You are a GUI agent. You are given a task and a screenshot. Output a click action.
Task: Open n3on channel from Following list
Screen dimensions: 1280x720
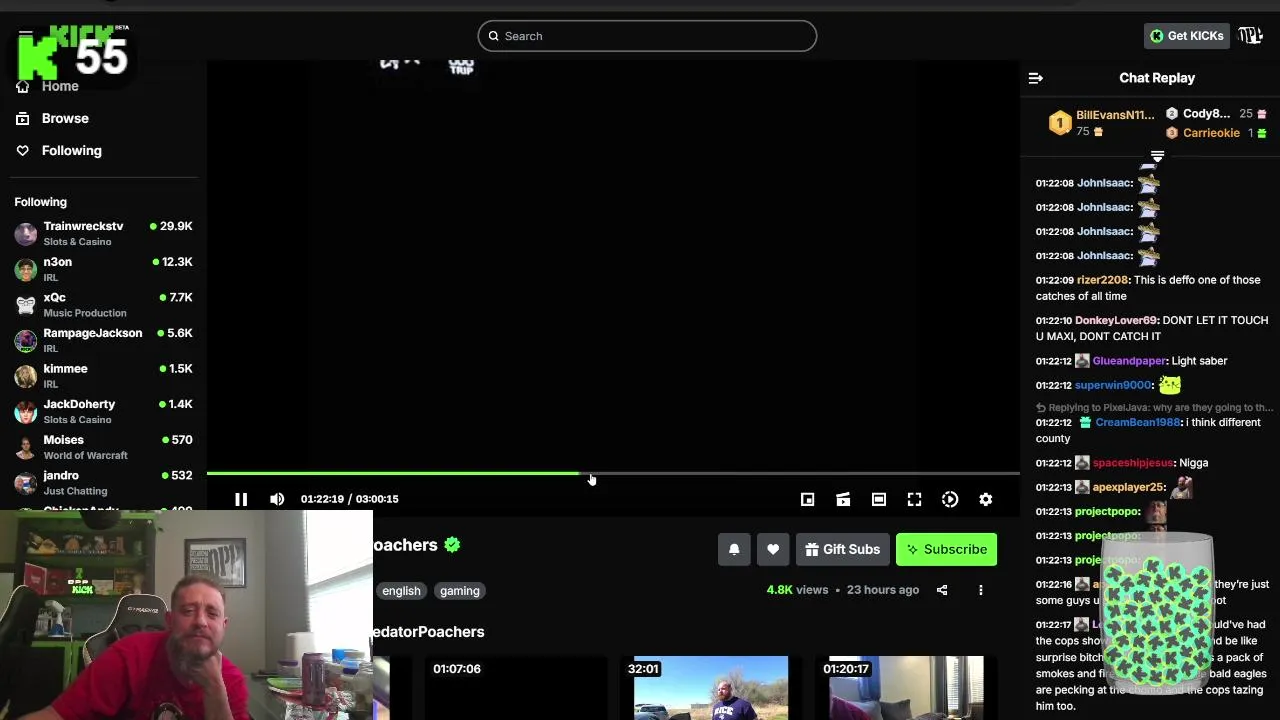103,269
